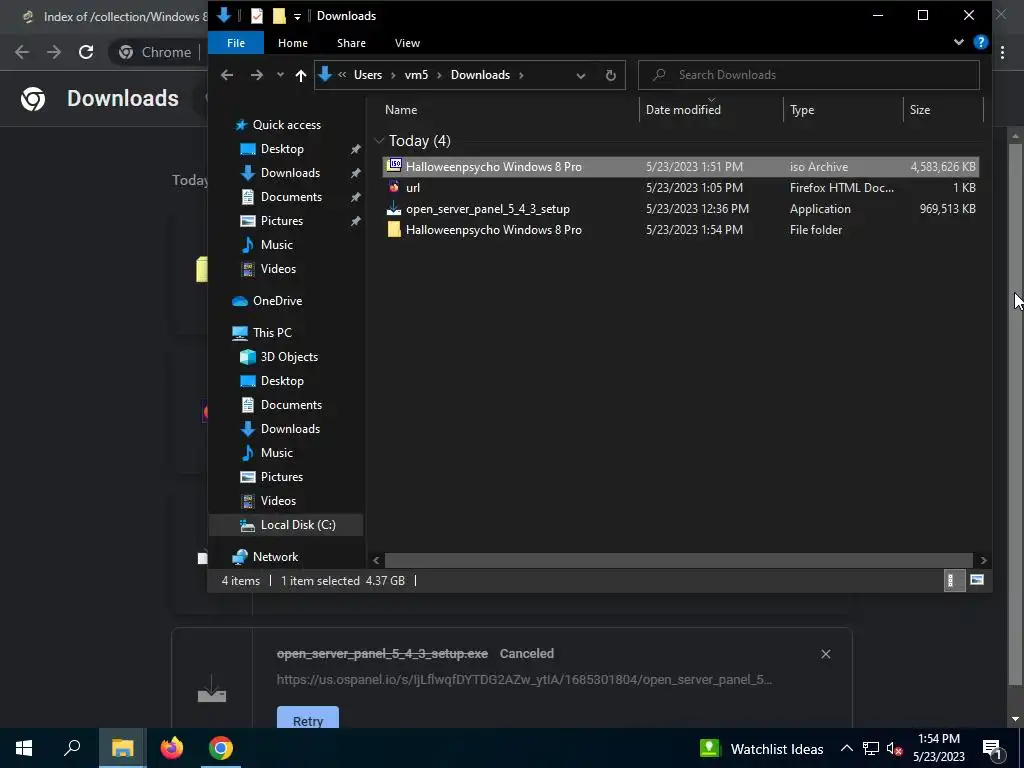Switch to the Share ribbon tab
Screen dimensions: 1024x768
click(x=351, y=43)
